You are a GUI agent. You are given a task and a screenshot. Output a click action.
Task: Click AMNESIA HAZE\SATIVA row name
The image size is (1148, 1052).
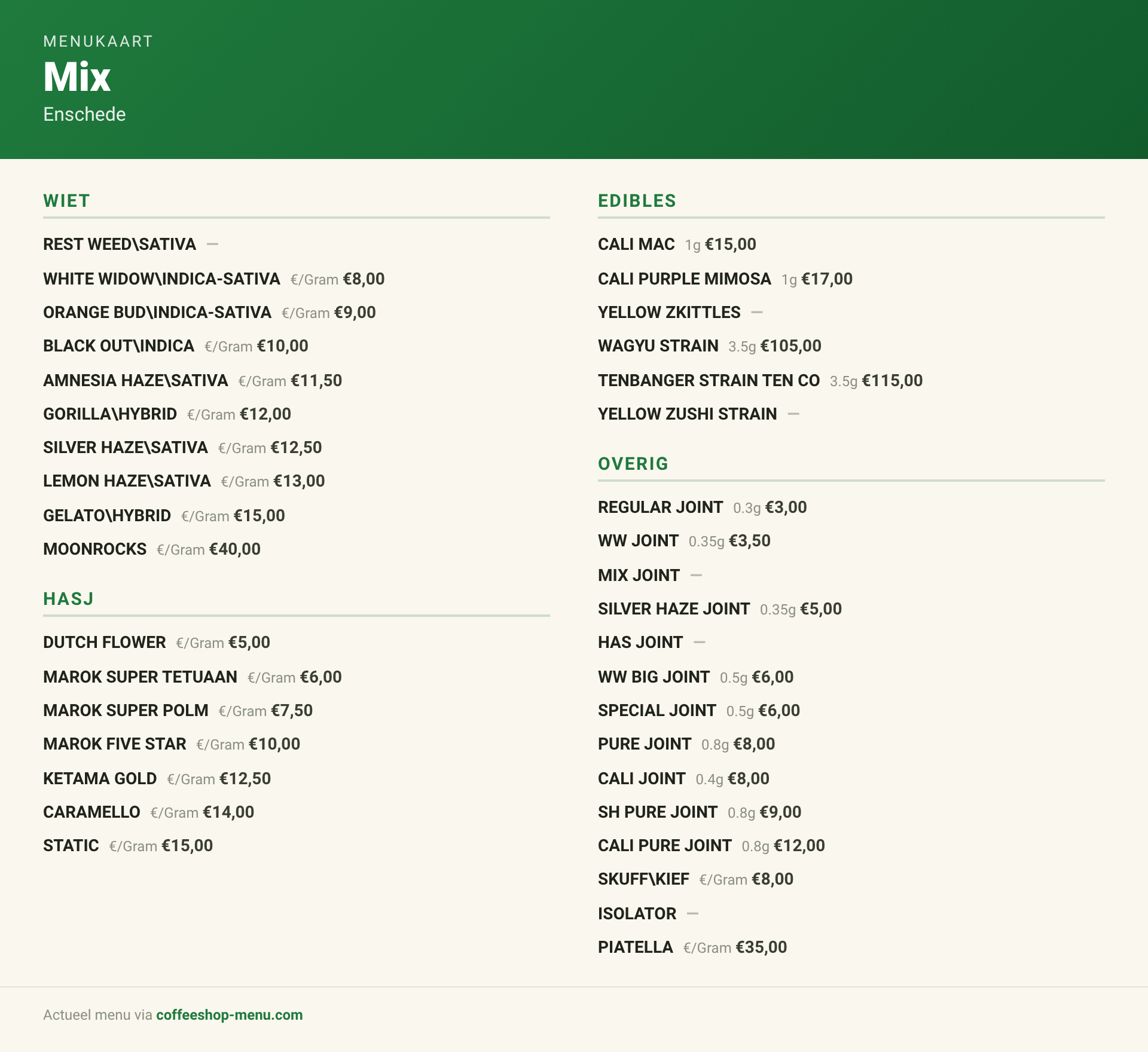[136, 381]
